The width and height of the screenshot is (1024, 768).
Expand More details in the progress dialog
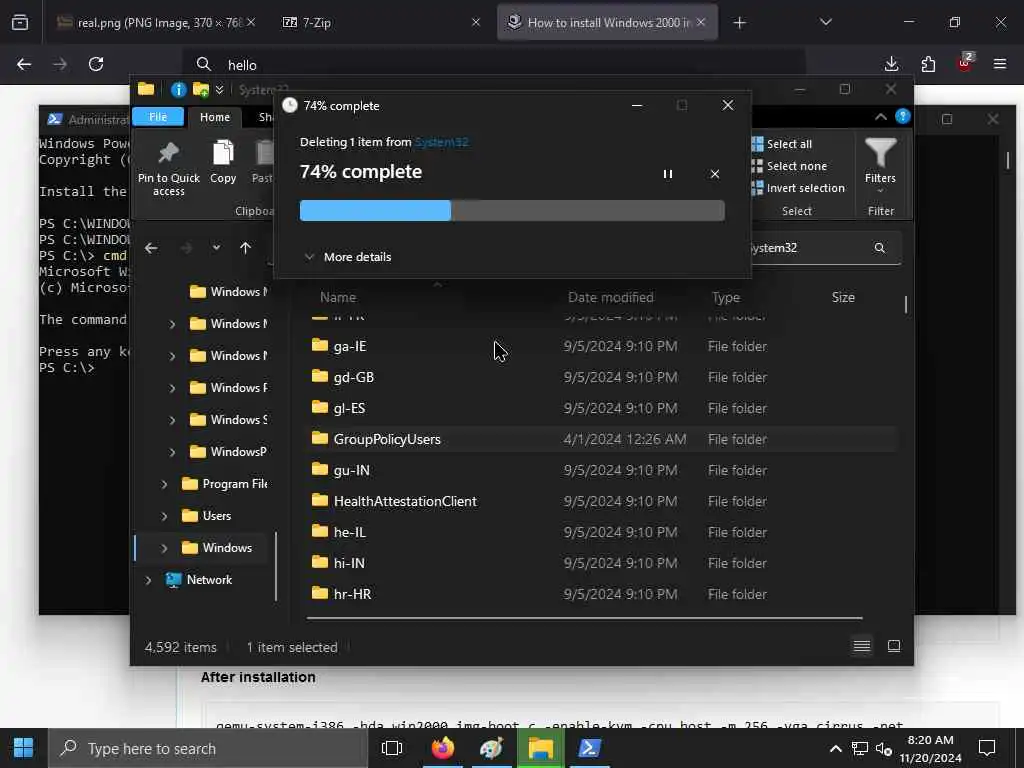348,257
